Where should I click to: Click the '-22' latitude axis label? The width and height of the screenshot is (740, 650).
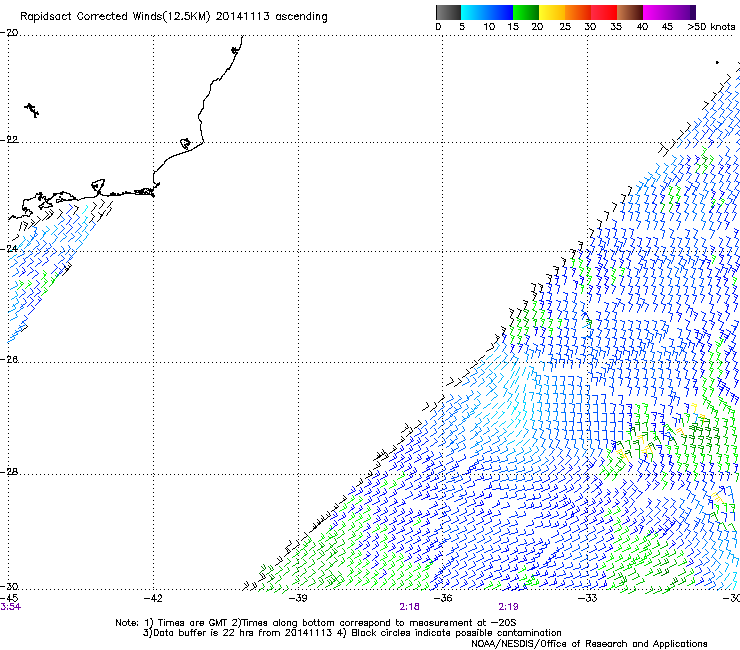pyautogui.click(x=9, y=140)
